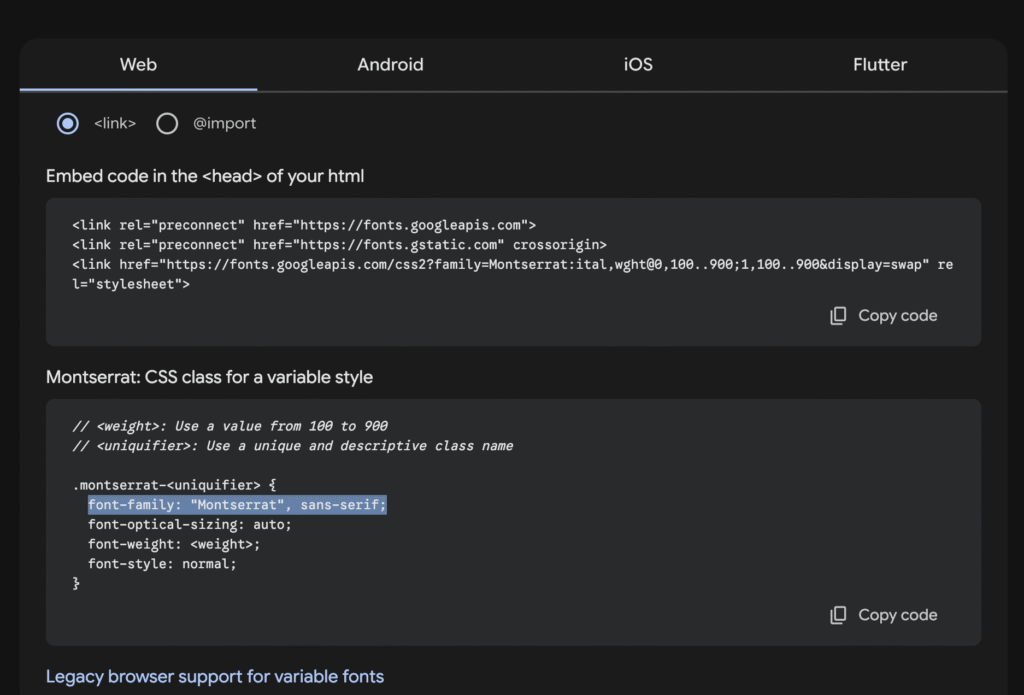Viewport: 1024px width, 695px height.
Task: Click the '// <uniquifier>' comment line
Action: 293,445
